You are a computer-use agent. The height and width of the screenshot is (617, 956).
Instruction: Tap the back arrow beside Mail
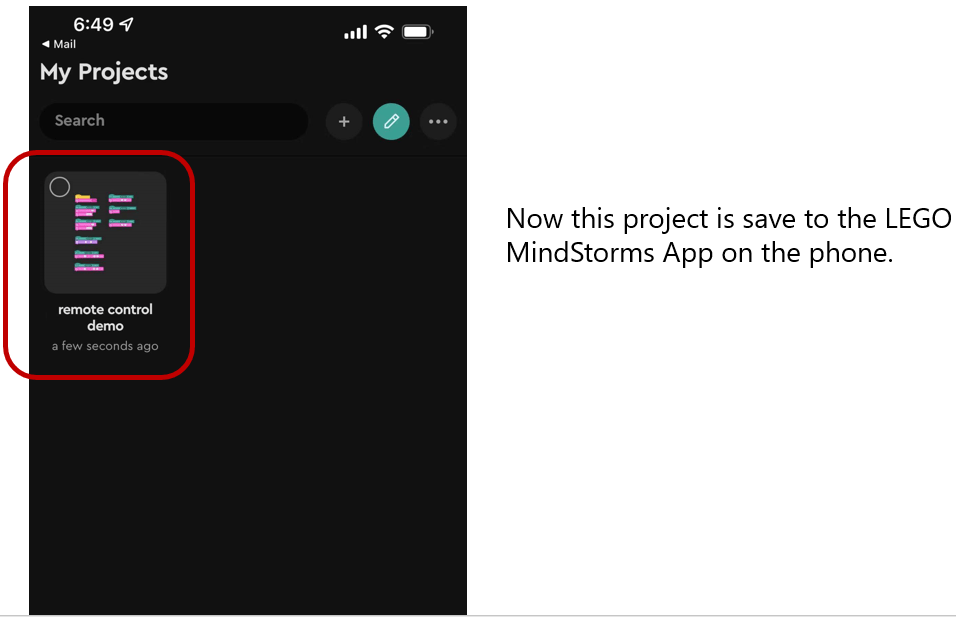pyautogui.click(x=45, y=44)
